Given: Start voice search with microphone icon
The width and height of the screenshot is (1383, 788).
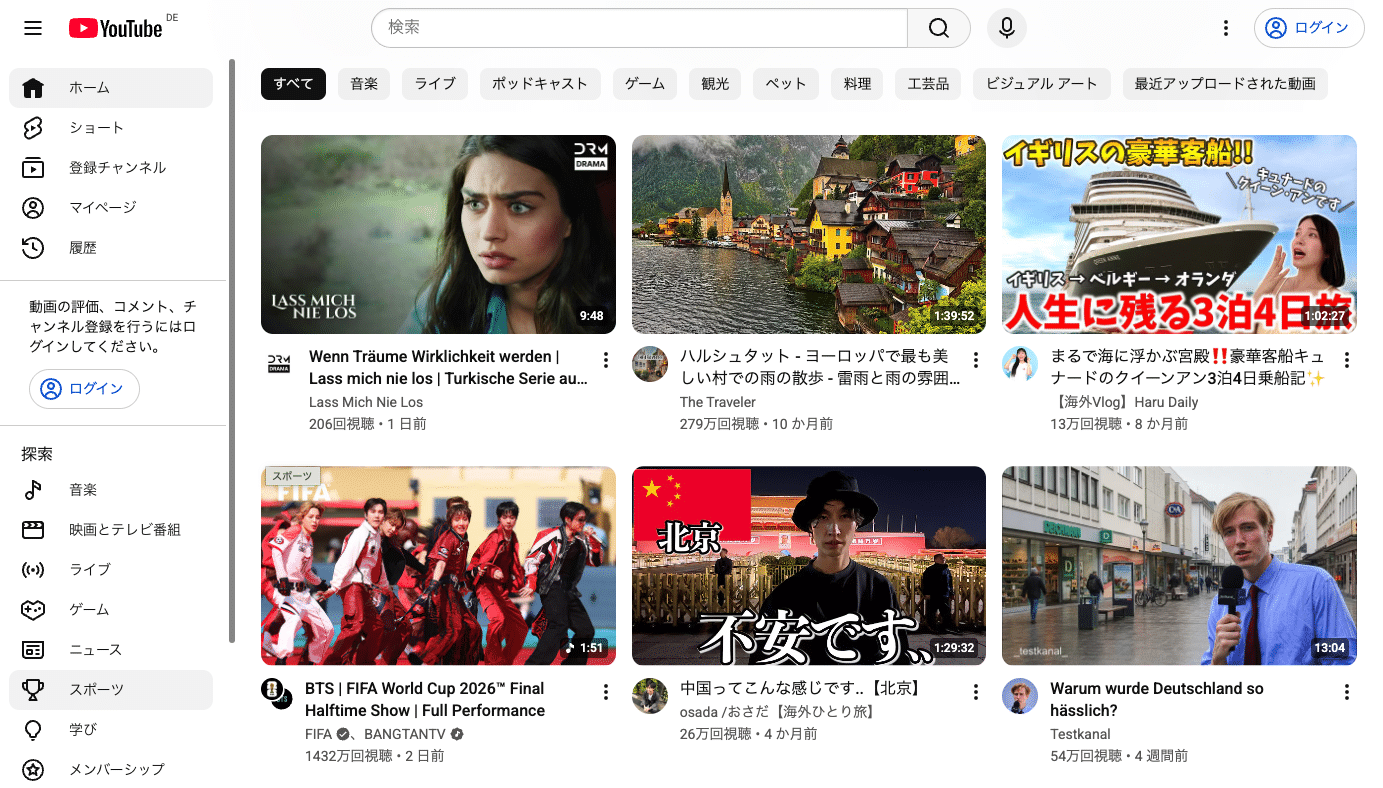Looking at the screenshot, I should click(x=1007, y=28).
